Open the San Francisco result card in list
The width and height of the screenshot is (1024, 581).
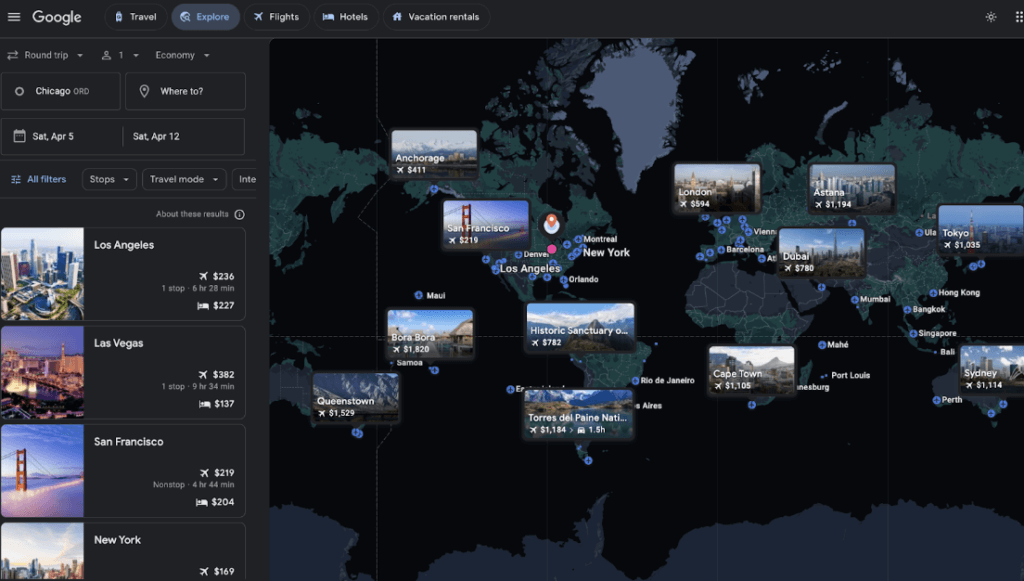click(123, 471)
